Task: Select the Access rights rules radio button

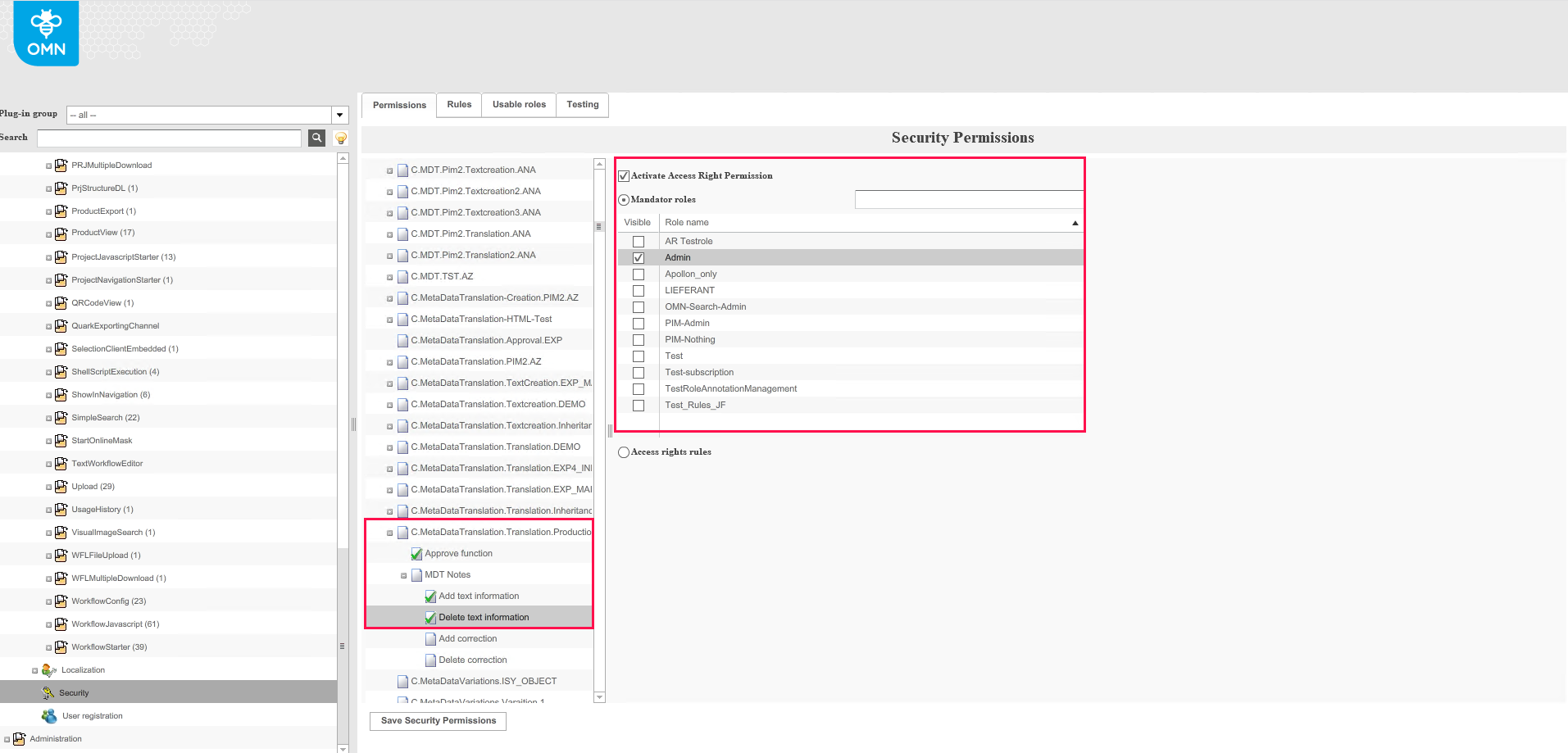Action: tap(624, 451)
